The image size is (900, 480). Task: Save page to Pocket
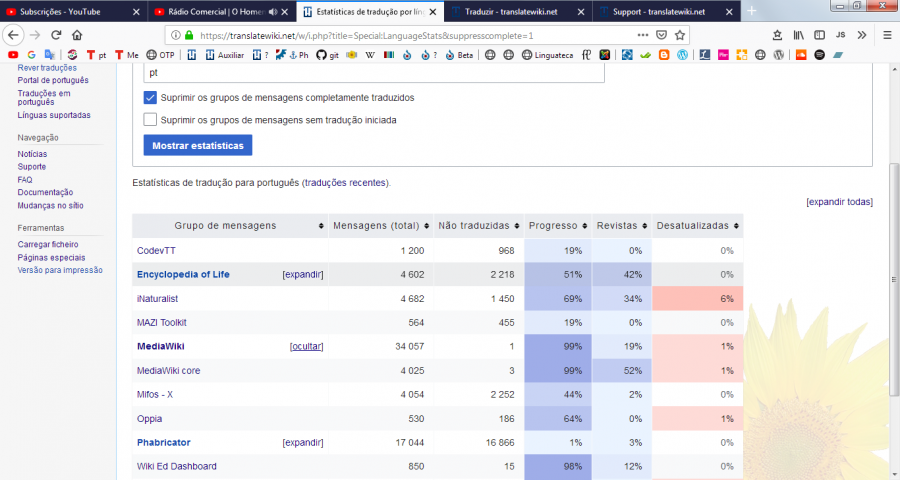coord(661,35)
